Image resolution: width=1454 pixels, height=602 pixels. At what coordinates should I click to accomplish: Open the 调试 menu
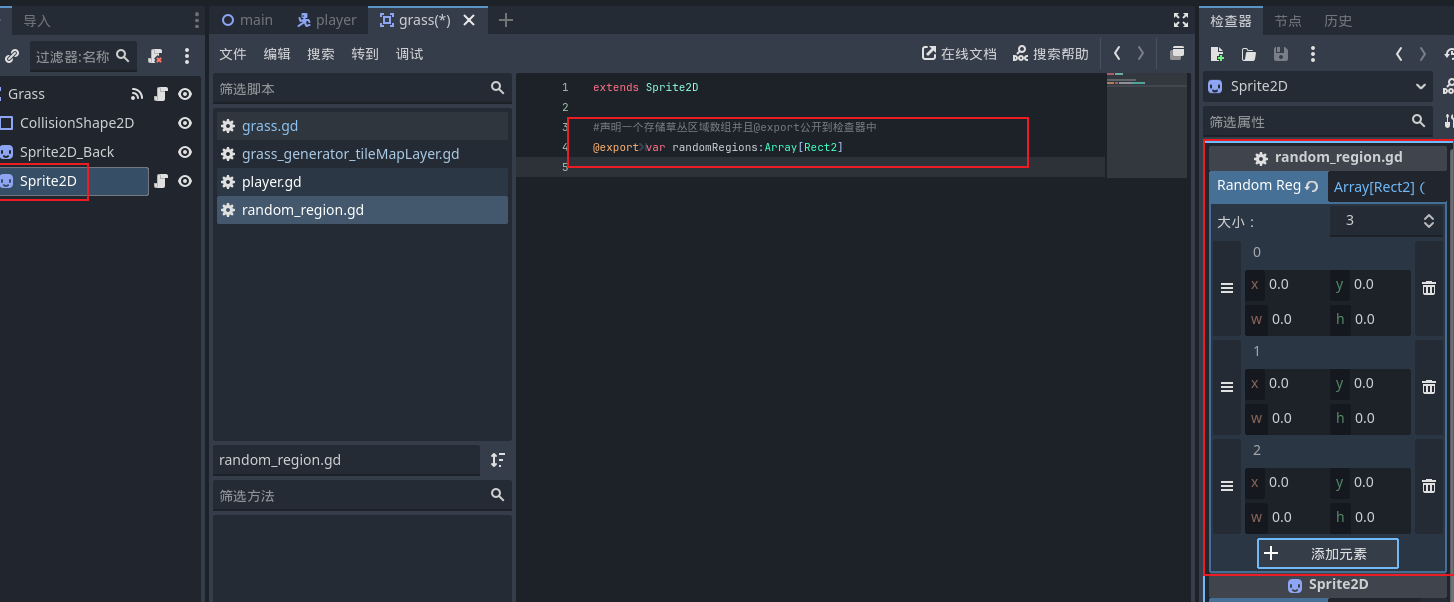pyautogui.click(x=409, y=54)
